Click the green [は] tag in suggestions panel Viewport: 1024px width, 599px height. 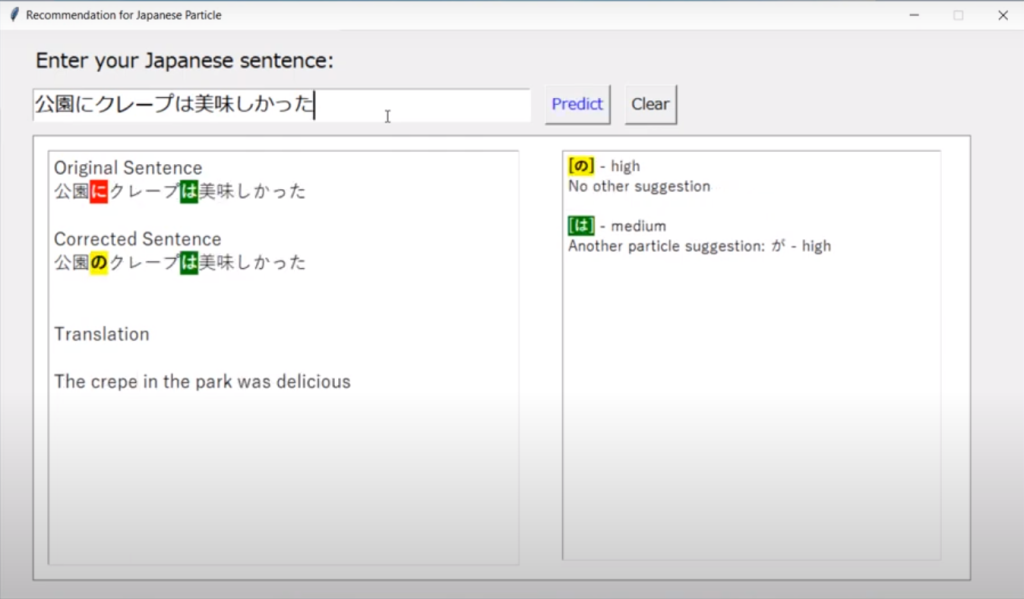tap(581, 226)
